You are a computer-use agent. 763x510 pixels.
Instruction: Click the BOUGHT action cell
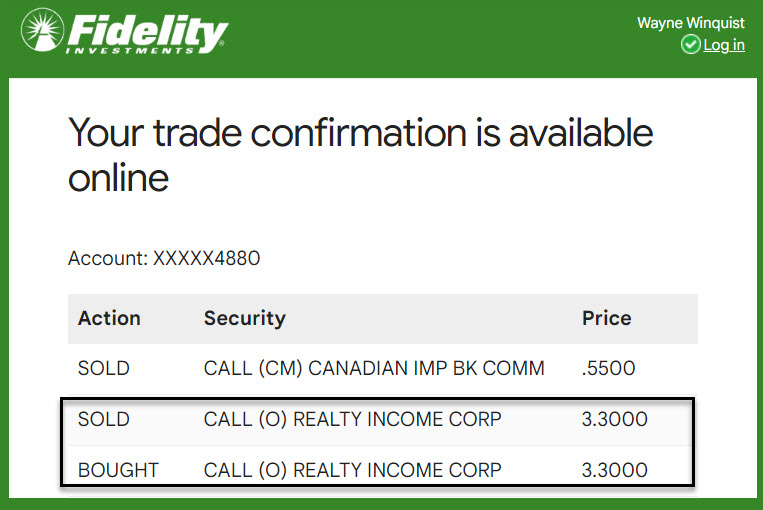click(x=116, y=470)
